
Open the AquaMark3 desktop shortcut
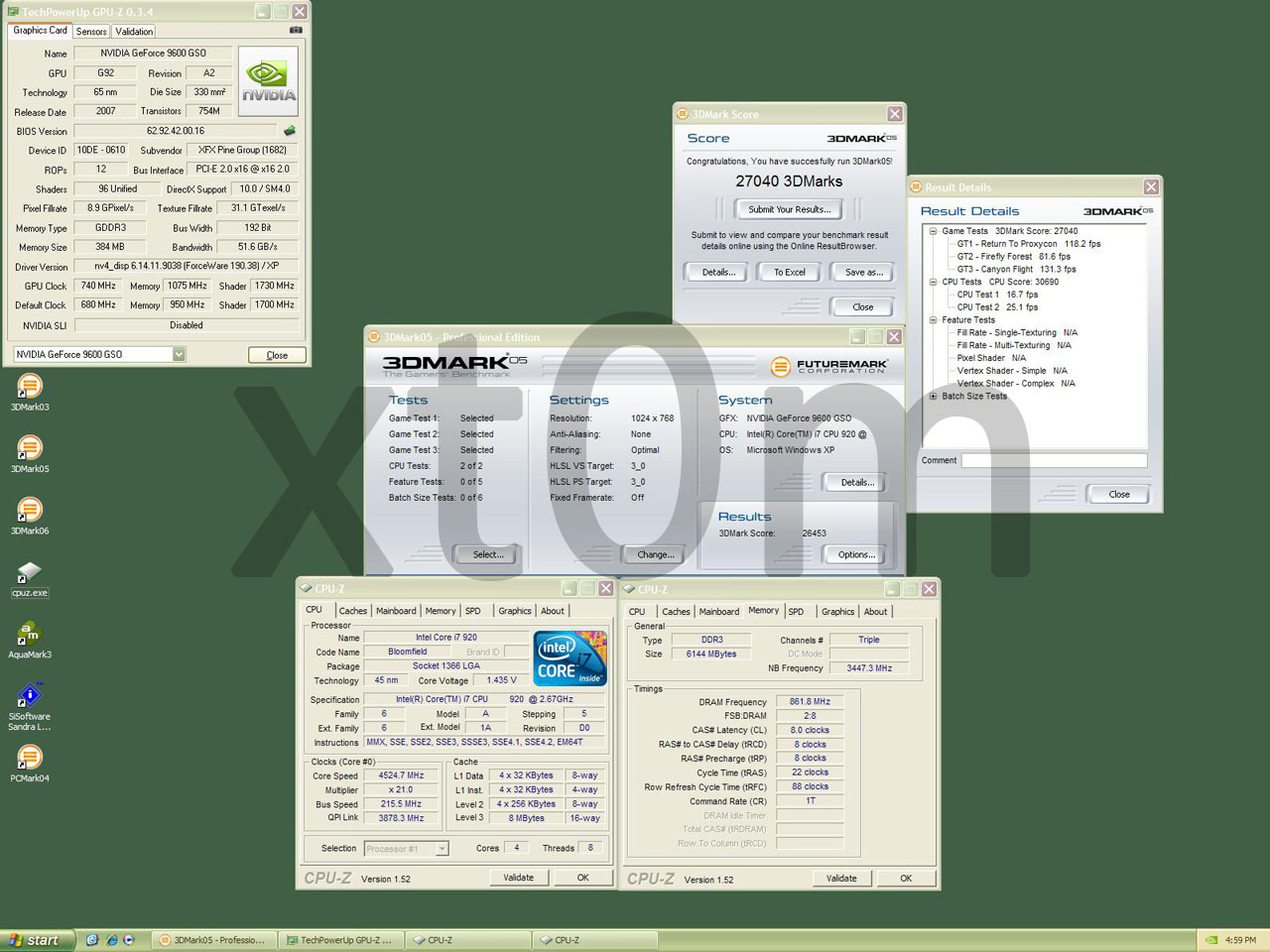pos(30,641)
